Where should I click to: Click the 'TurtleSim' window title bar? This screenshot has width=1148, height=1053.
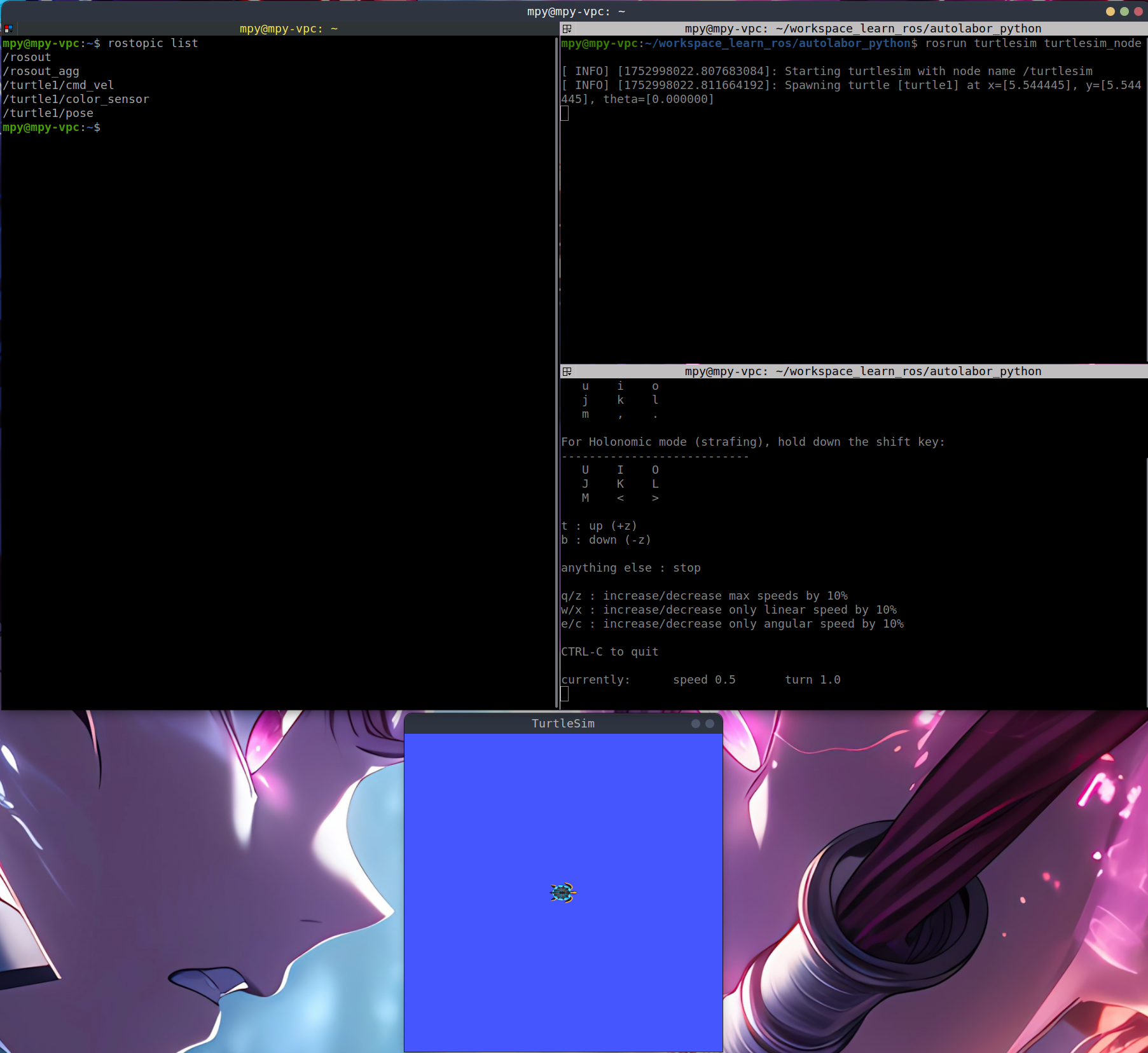pos(563,724)
